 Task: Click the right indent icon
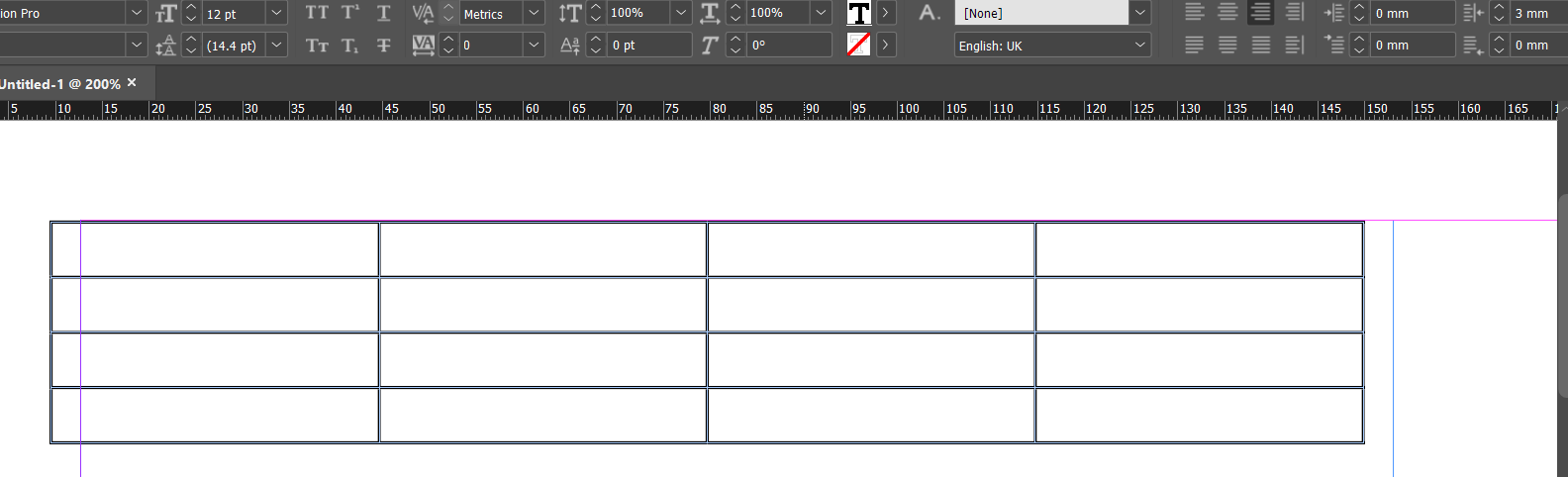click(1473, 13)
